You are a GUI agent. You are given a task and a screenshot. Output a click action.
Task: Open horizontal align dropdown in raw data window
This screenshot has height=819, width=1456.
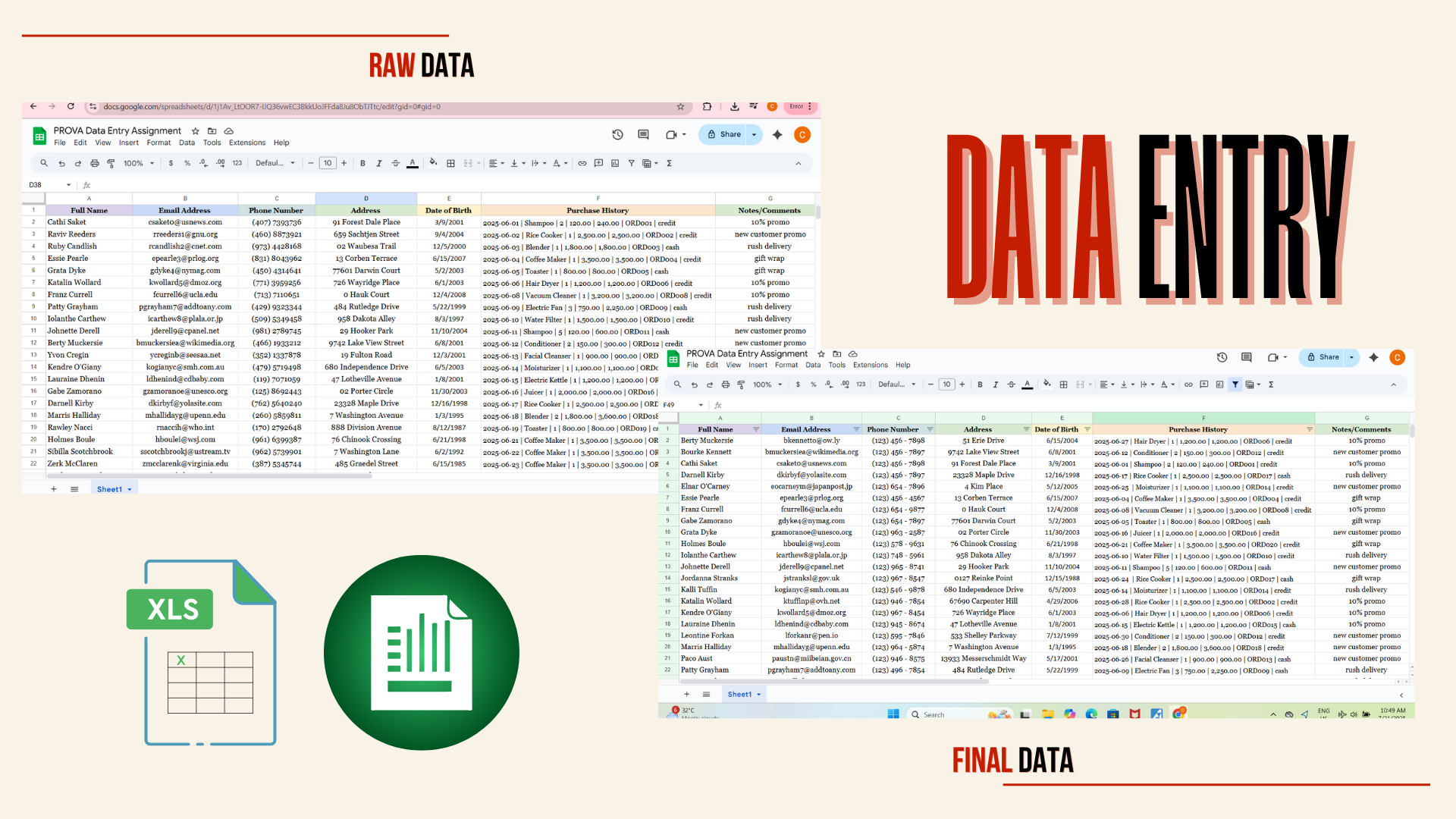[497, 163]
